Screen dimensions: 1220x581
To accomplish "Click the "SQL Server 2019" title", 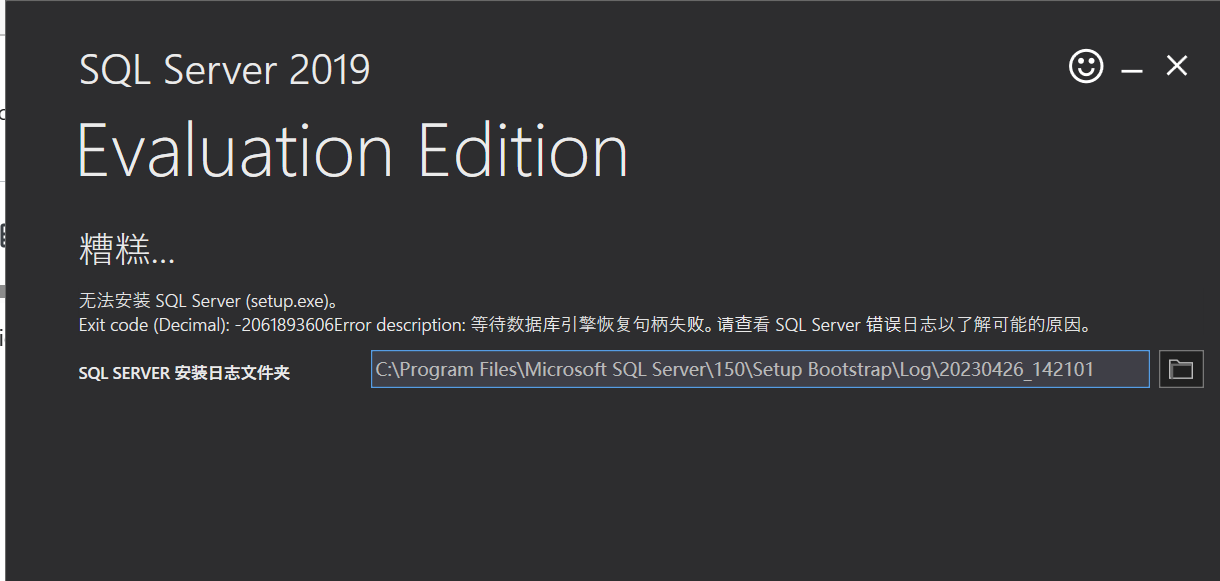I will click(x=223, y=69).
